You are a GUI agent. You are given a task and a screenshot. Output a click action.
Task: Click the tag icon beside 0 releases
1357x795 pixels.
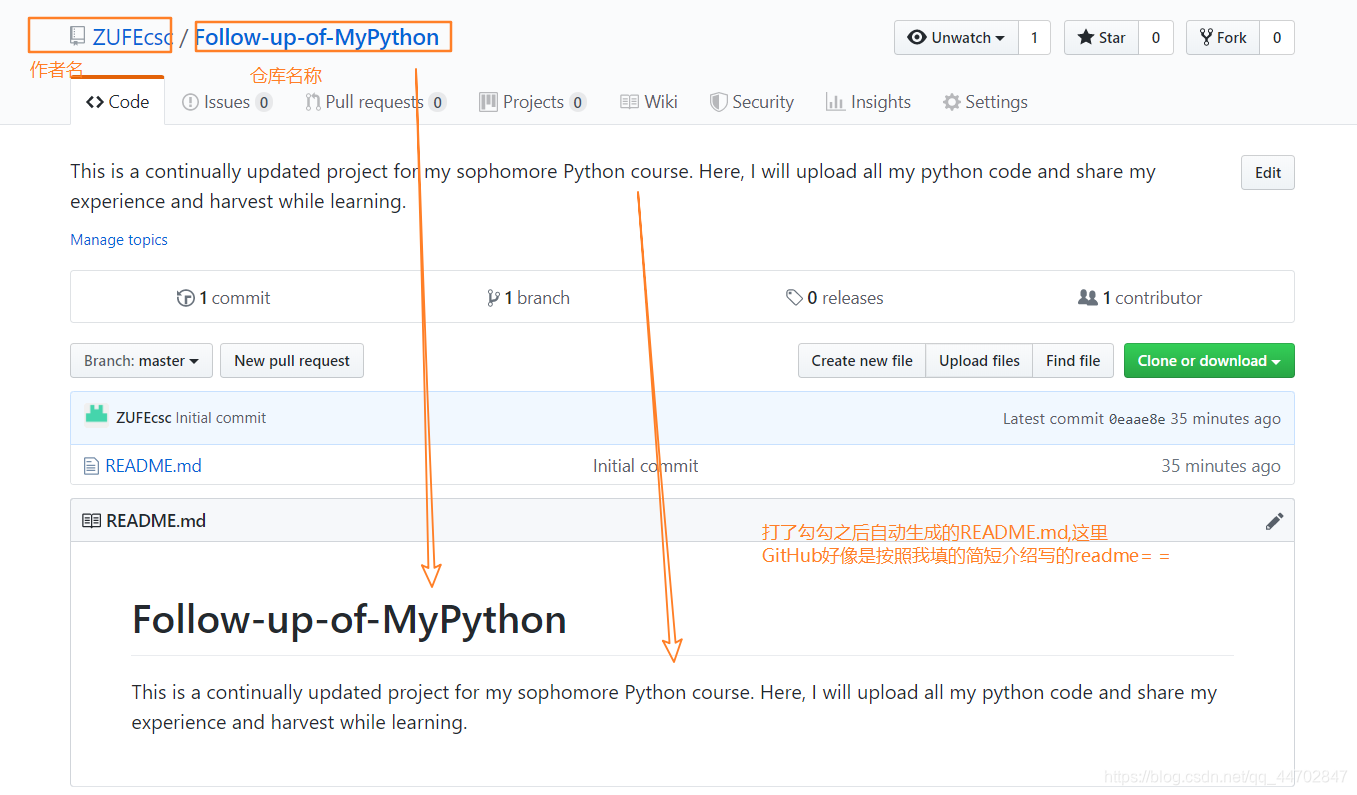[x=794, y=297]
